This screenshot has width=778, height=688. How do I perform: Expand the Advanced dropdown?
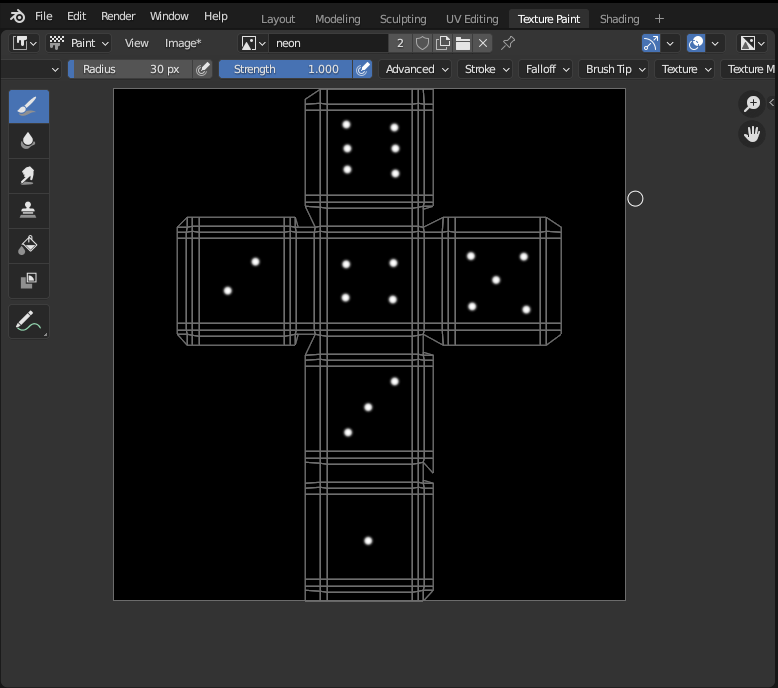(416, 69)
